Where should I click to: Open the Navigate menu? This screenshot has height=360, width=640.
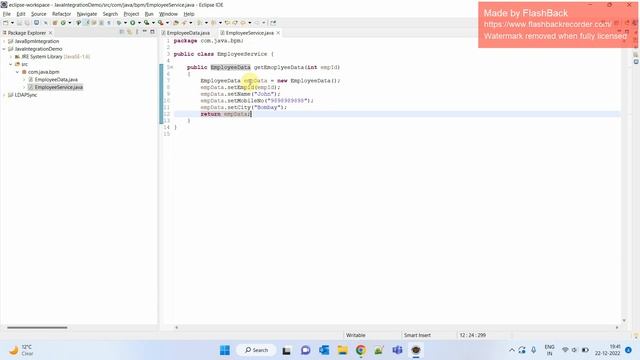87,14
